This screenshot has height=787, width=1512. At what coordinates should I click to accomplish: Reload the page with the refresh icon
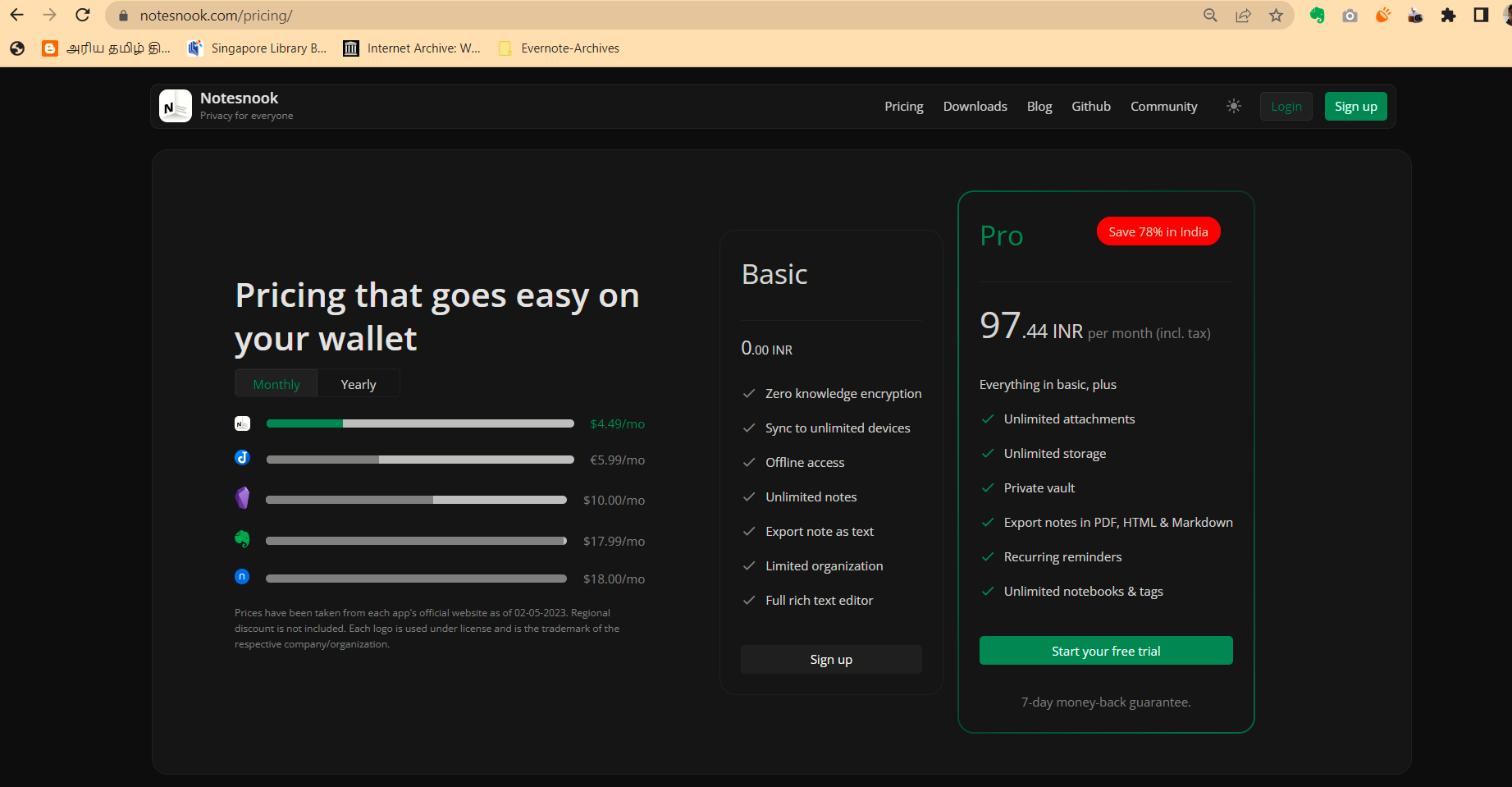(x=82, y=16)
